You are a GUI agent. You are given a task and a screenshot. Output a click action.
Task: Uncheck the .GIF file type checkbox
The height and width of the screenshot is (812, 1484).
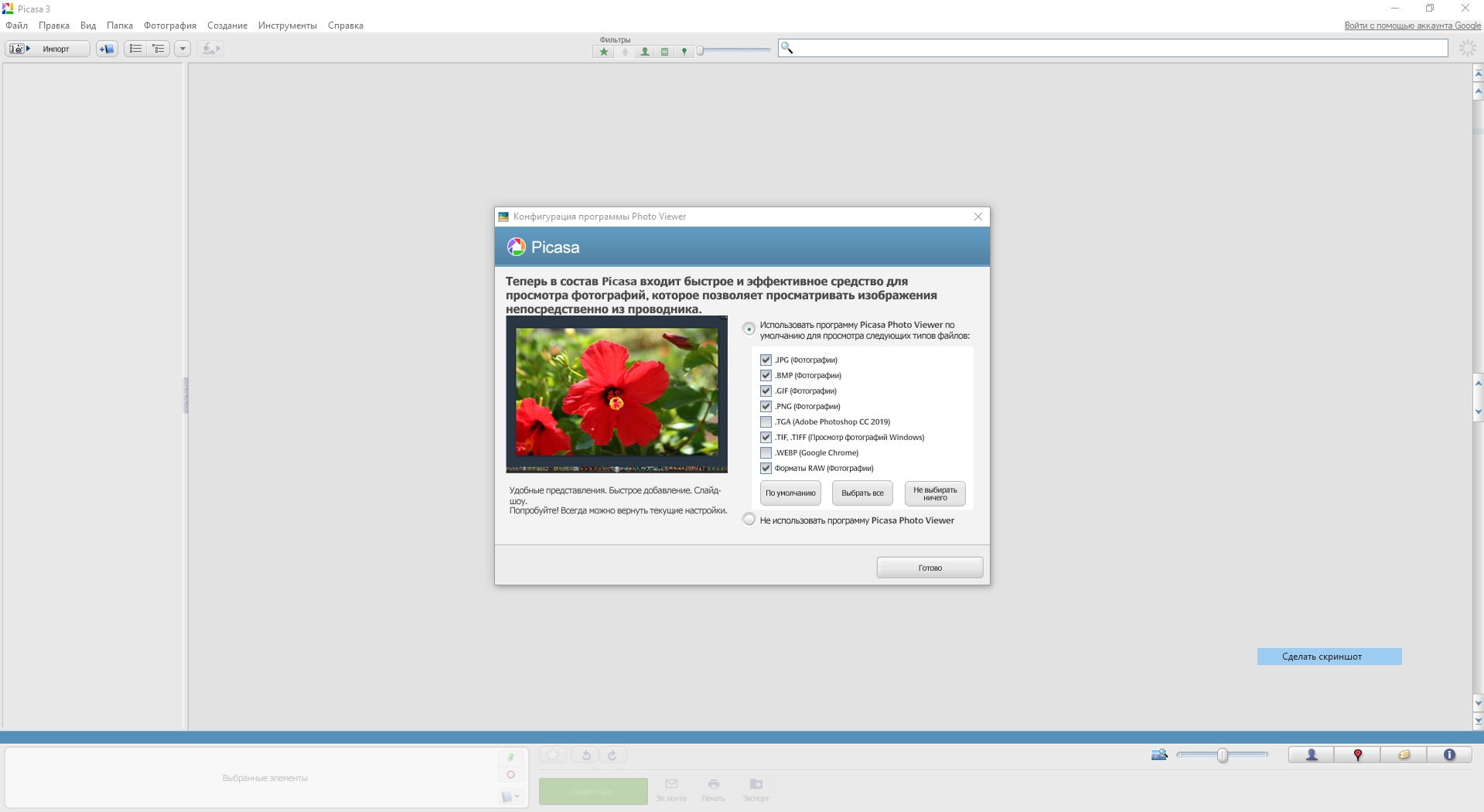tap(766, 391)
